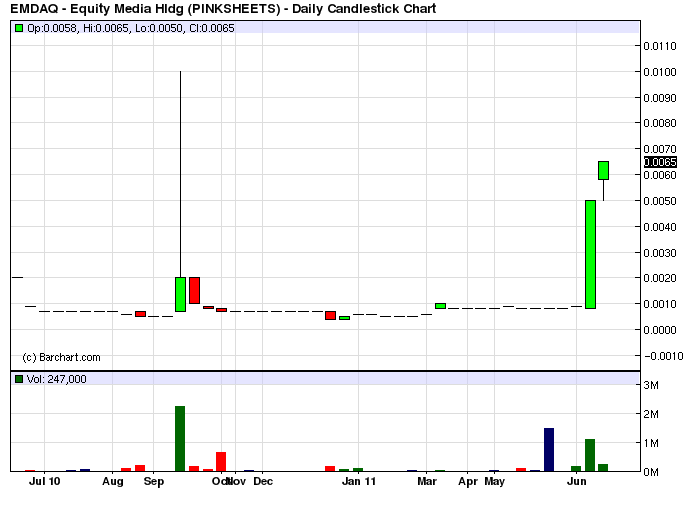Click the 1M volume axis label

click(x=651, y=443)
